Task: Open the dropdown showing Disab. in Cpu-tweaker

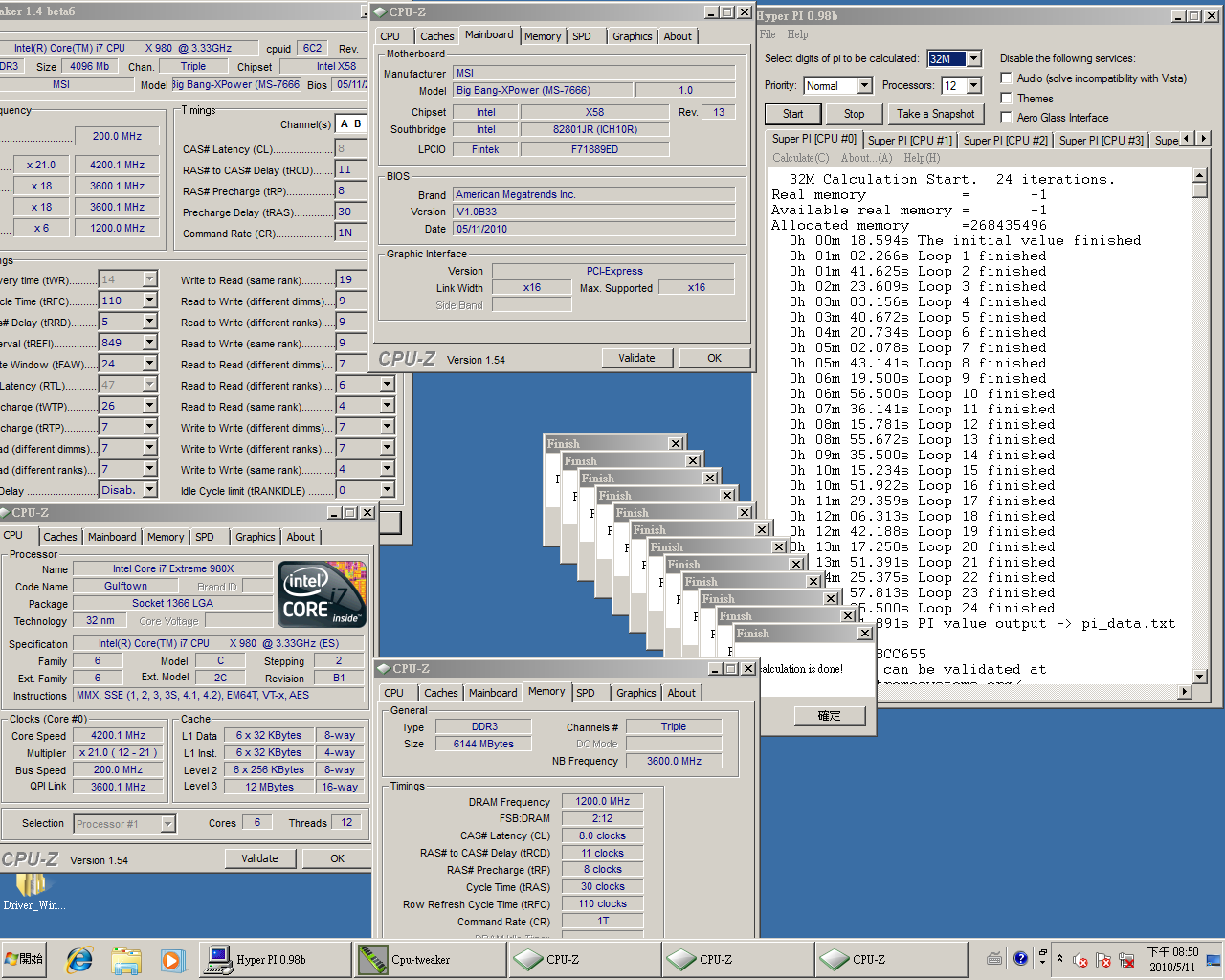Action: click(150, 490)
